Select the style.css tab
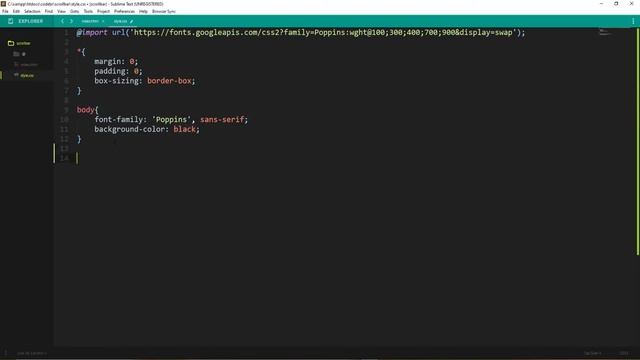Screen dimensions: 640x360 point(120,21)
